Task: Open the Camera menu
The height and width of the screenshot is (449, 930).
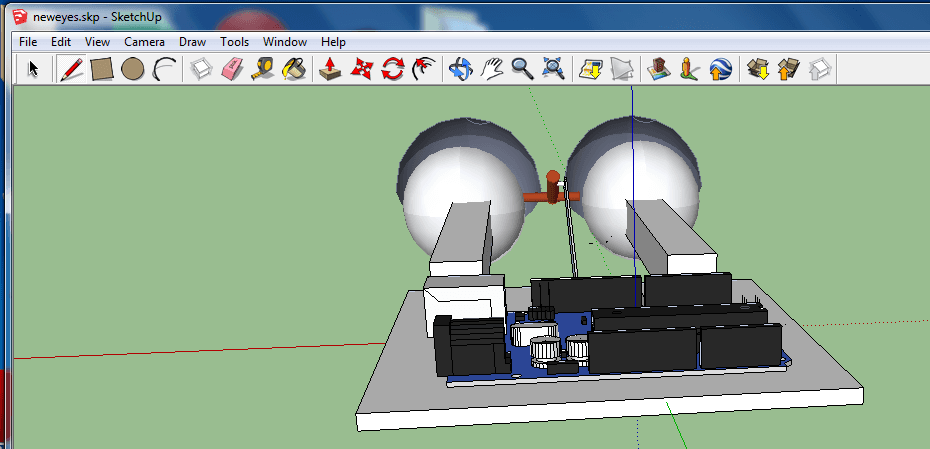Action: (x=145, y=42)
